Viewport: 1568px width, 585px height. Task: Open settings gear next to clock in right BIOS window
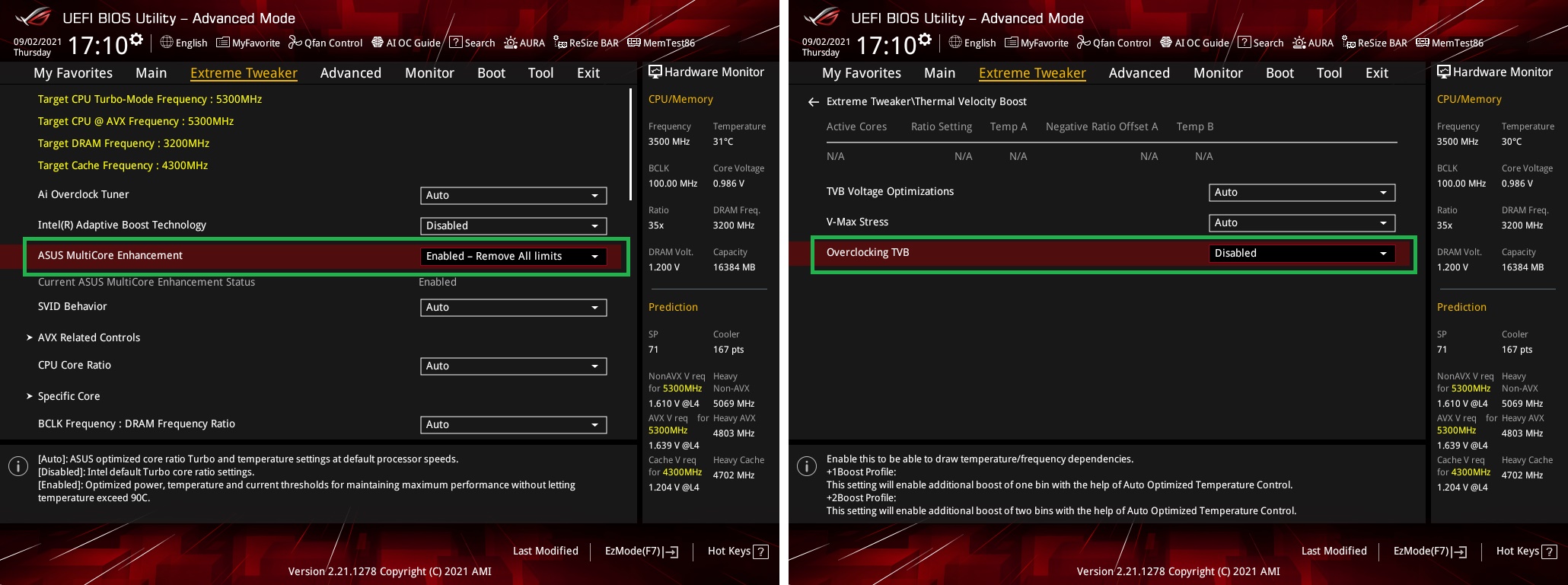pos(925,40)
